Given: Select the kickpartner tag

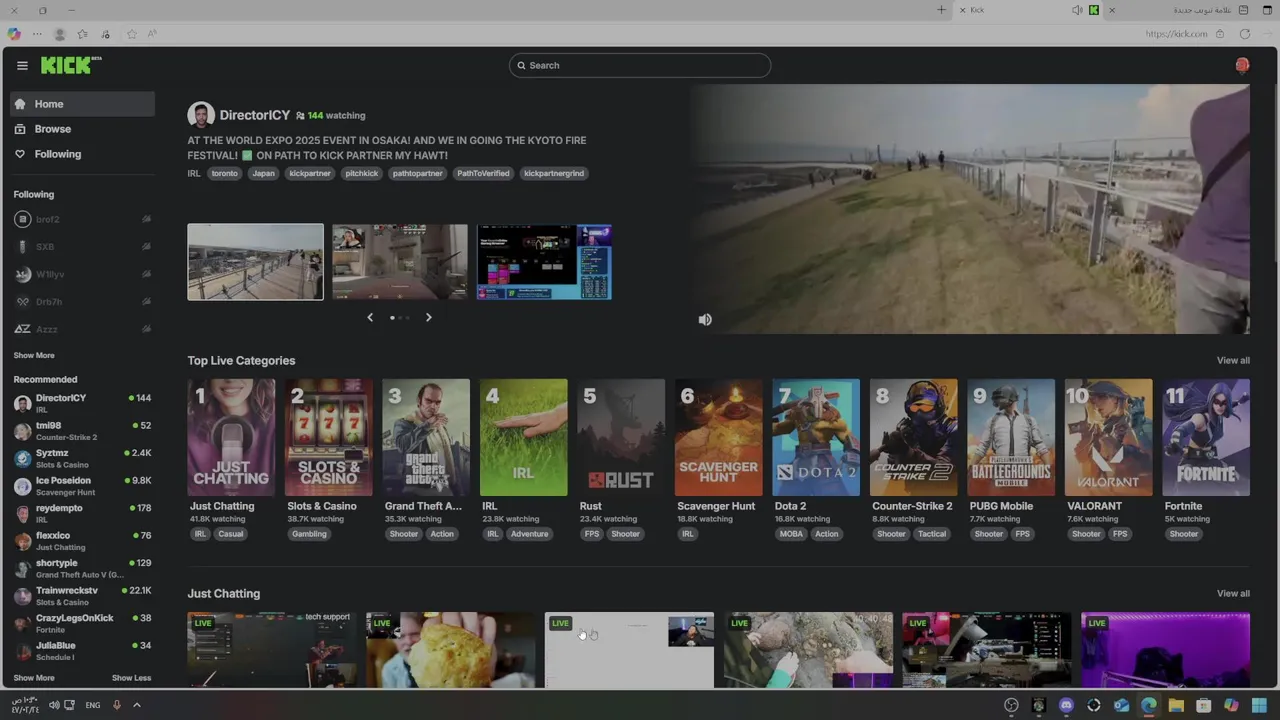Looking at the screenshot, I should click(x=310, y=173).
